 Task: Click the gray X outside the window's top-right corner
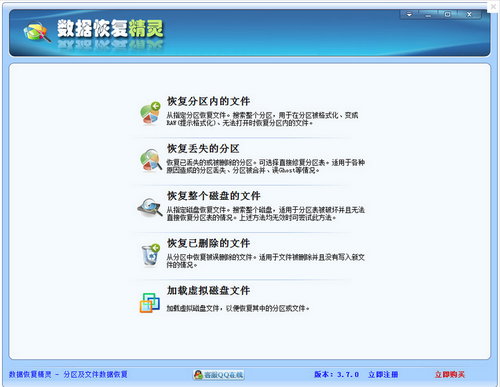point(493,6)
